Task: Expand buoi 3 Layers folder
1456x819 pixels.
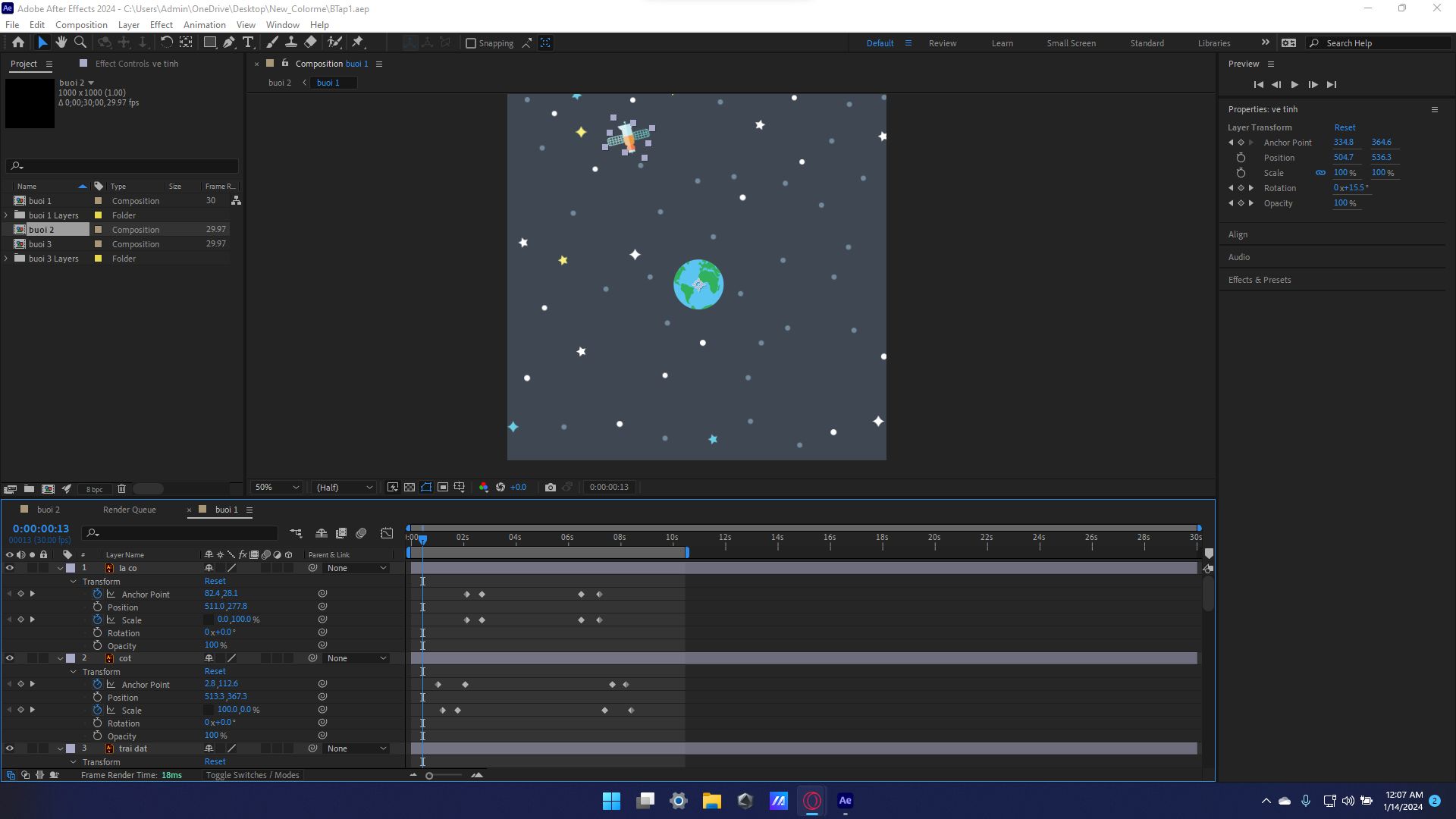Action: tap(7, 259)
